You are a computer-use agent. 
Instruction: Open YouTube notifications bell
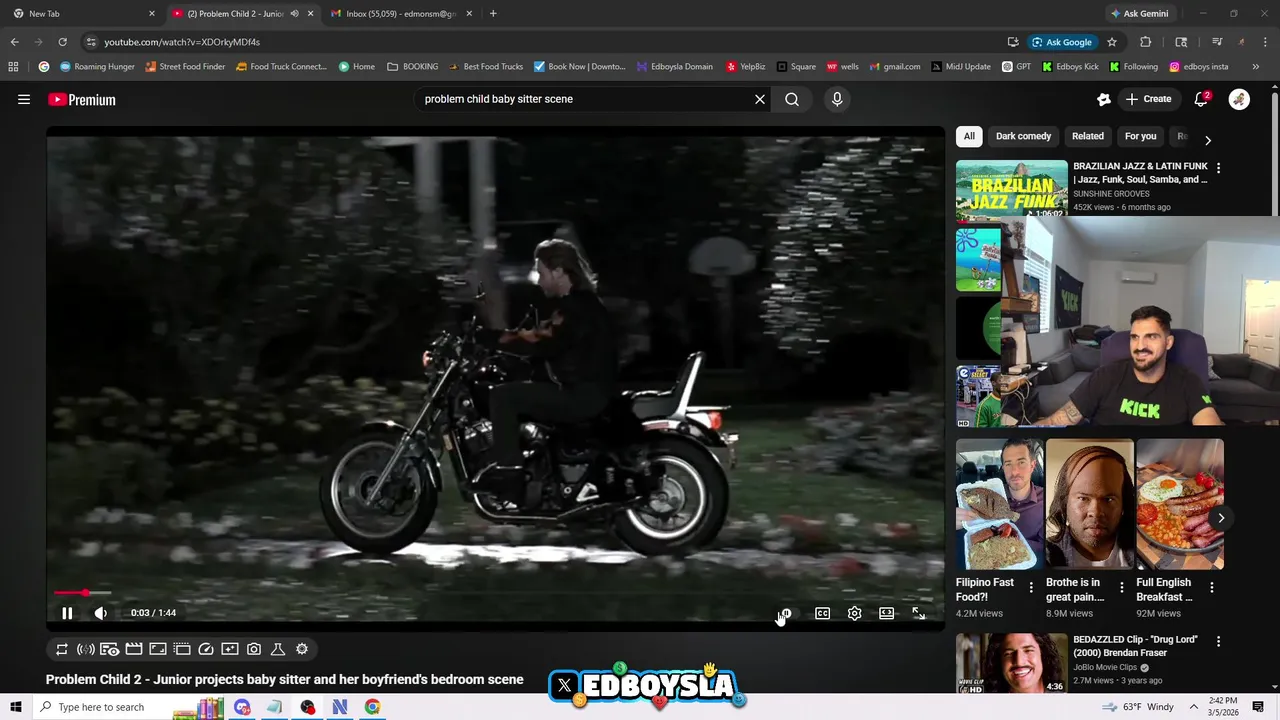[x=1201, y=99]
